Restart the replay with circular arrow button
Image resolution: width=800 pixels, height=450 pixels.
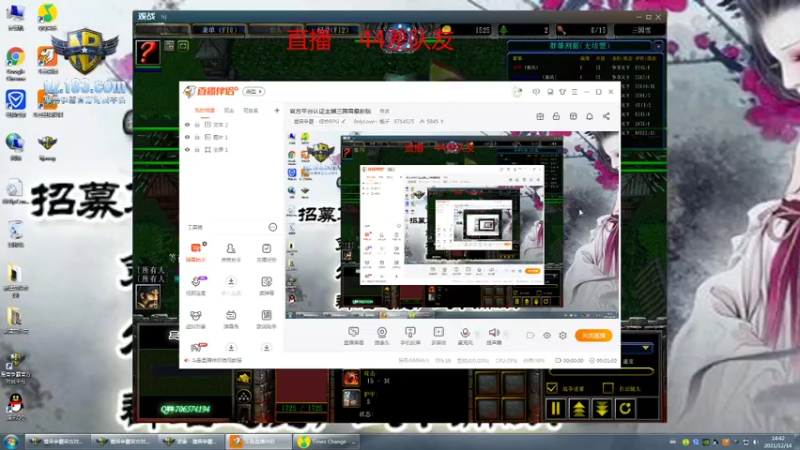pos(626,408)
